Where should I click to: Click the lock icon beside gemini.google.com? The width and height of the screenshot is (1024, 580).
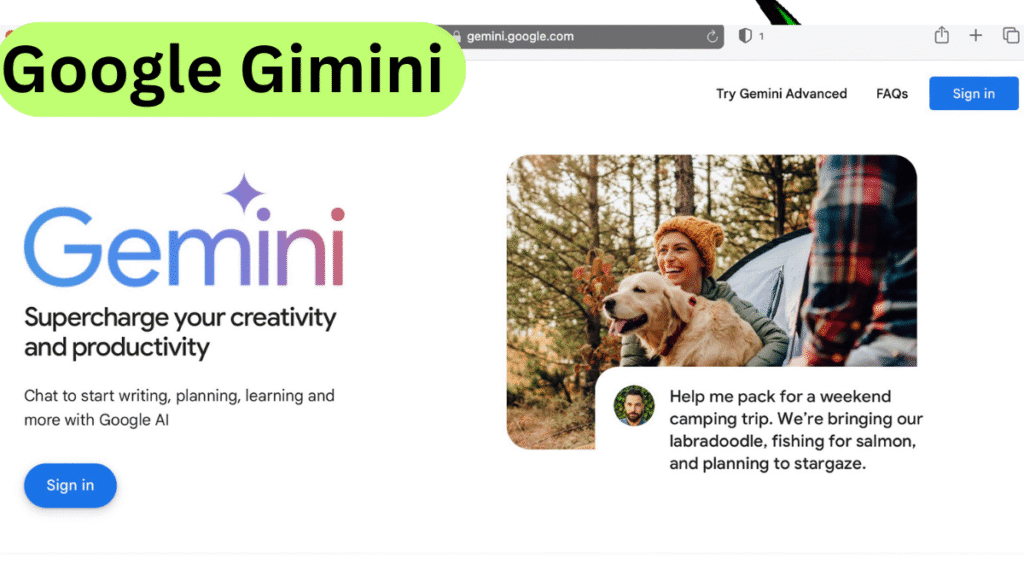point(457,37)
